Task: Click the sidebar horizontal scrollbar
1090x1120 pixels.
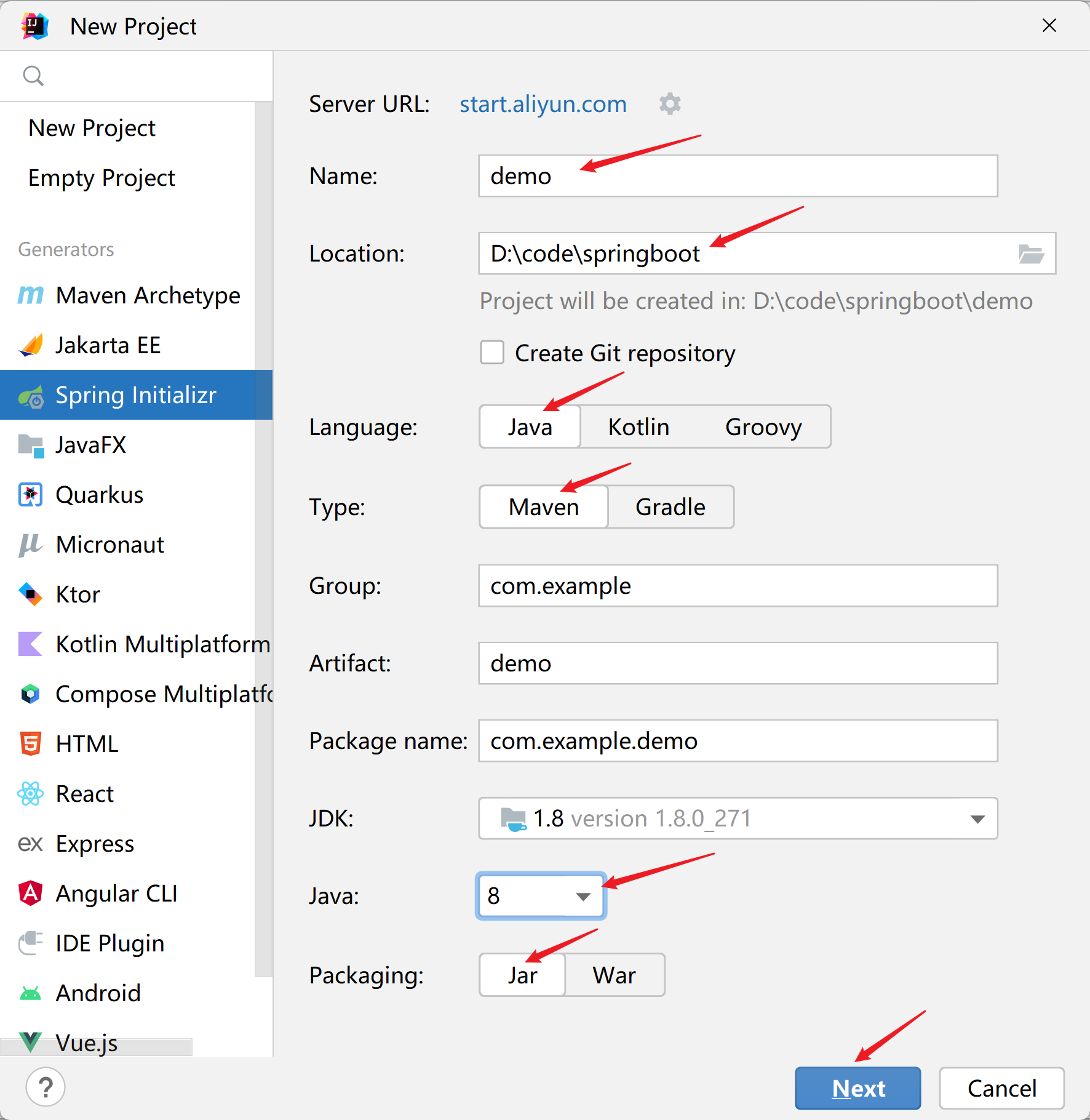Action: [x=96, y=1047]
